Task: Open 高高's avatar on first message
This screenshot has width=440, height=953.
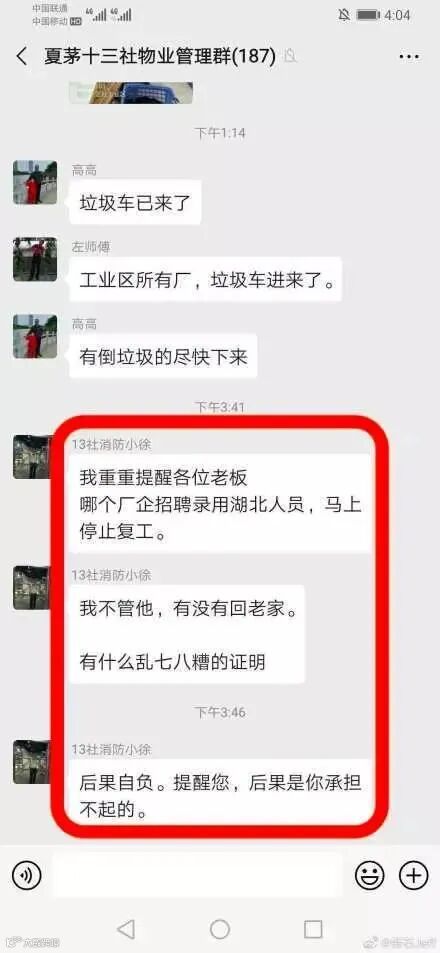Action: (x=35, y=182)
